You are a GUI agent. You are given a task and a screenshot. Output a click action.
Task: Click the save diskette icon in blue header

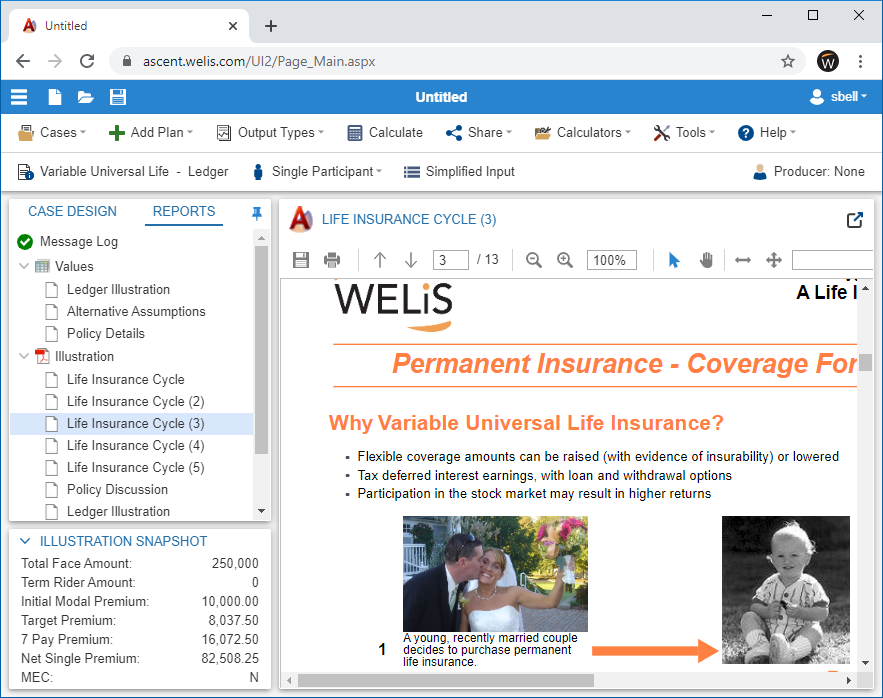[x=118, y=97]
